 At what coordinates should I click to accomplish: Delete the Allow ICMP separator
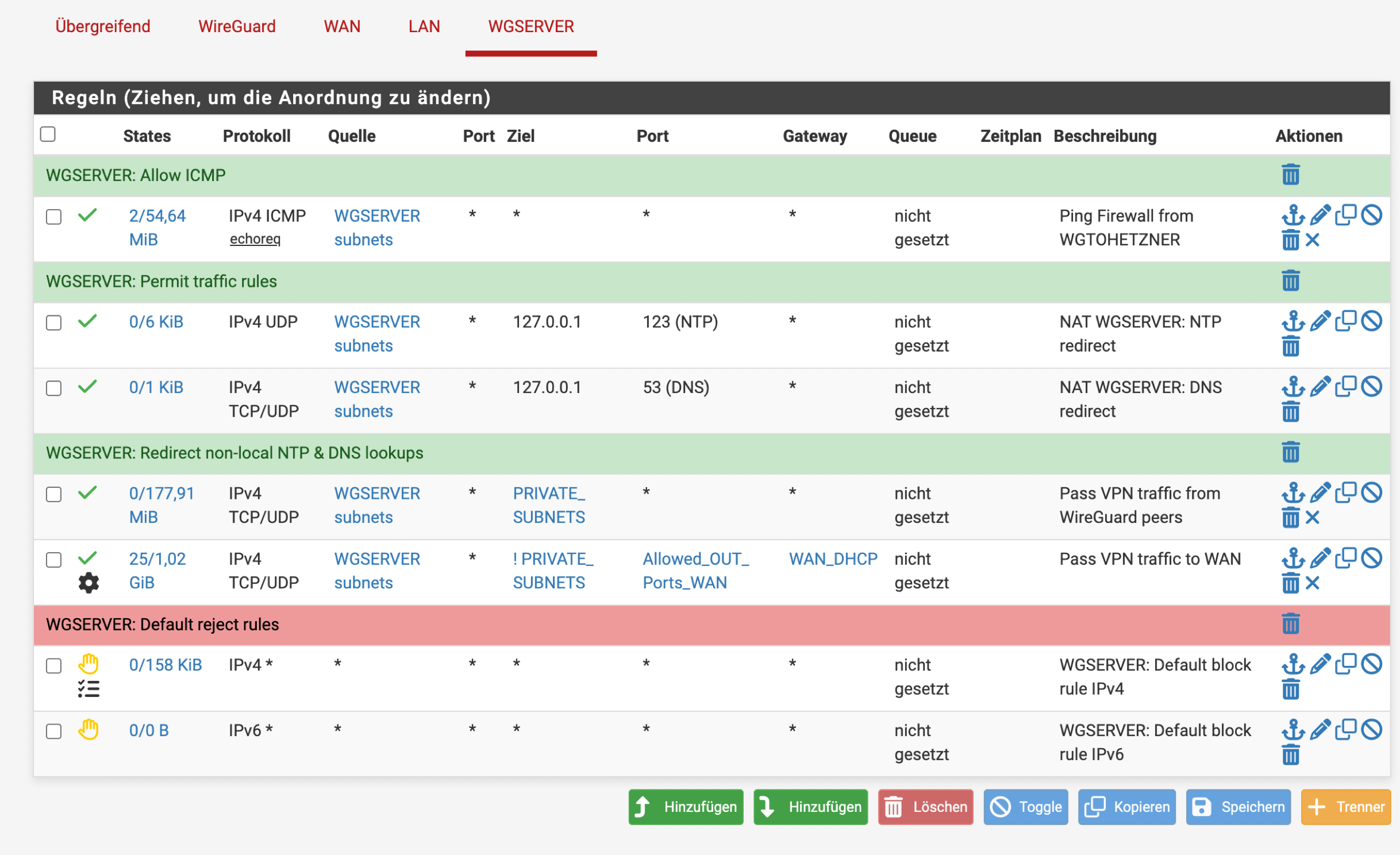[1290, 175]
